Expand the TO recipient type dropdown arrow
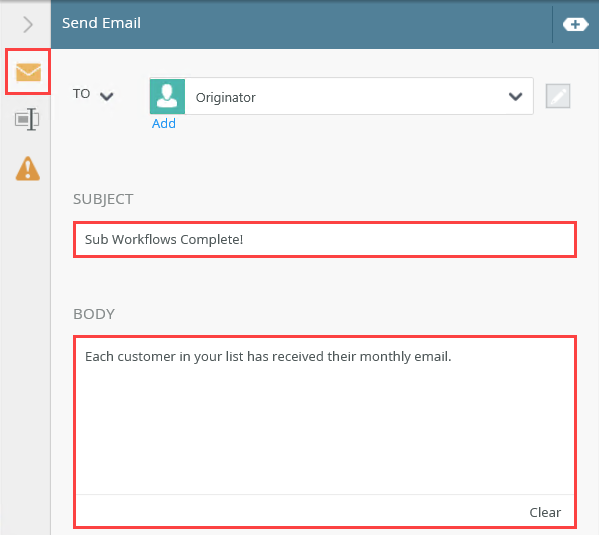 click(x=107, y=96)
